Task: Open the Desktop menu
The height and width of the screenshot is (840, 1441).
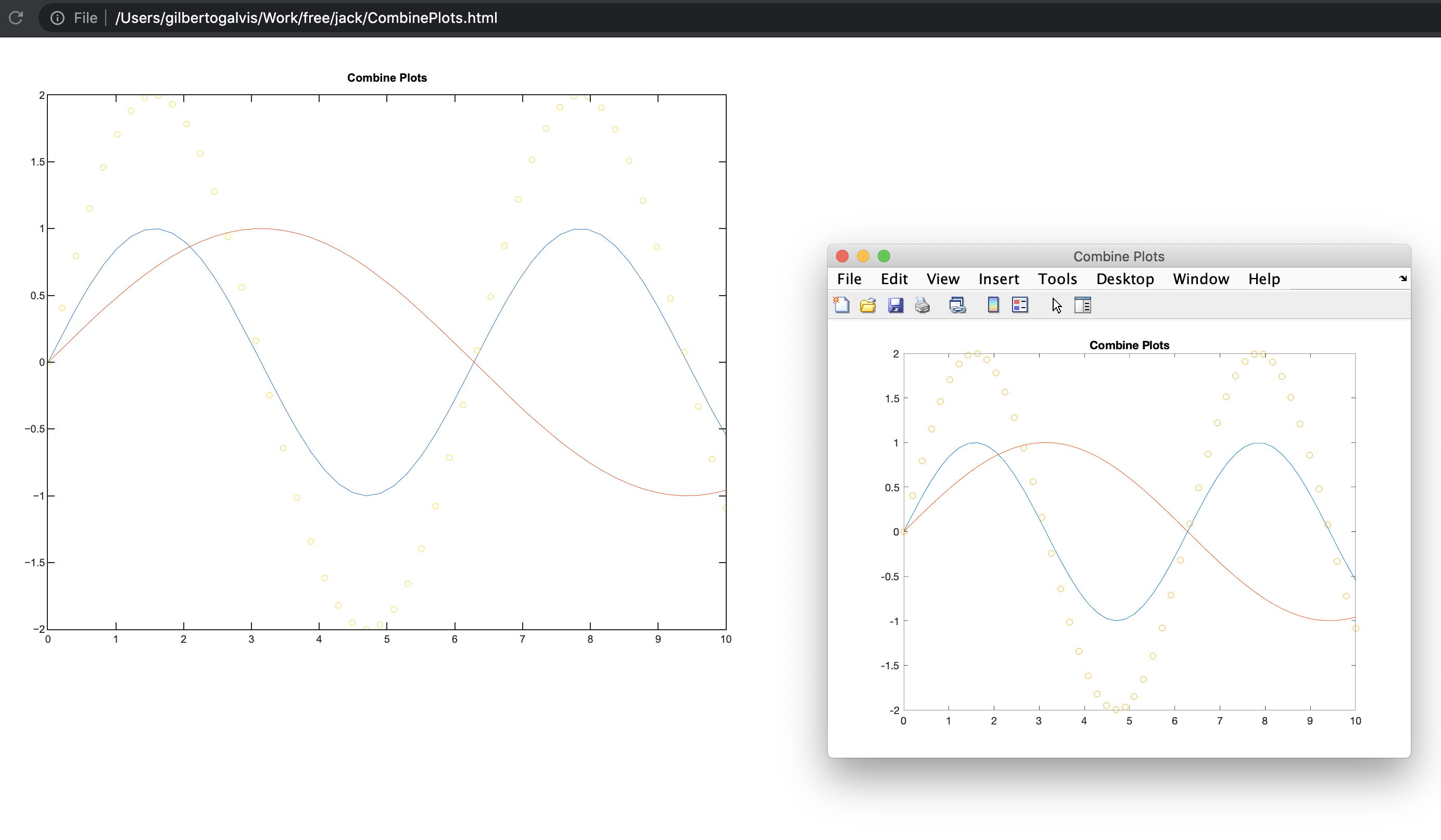Action: click(1125, 279)
